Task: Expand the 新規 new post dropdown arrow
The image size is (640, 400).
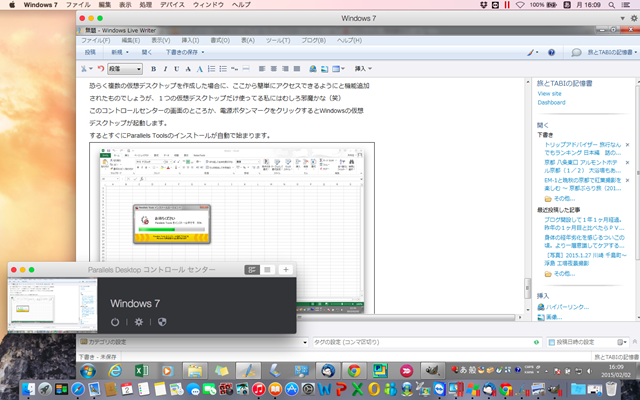Action: pyautogui.click(x=127, y=52)
